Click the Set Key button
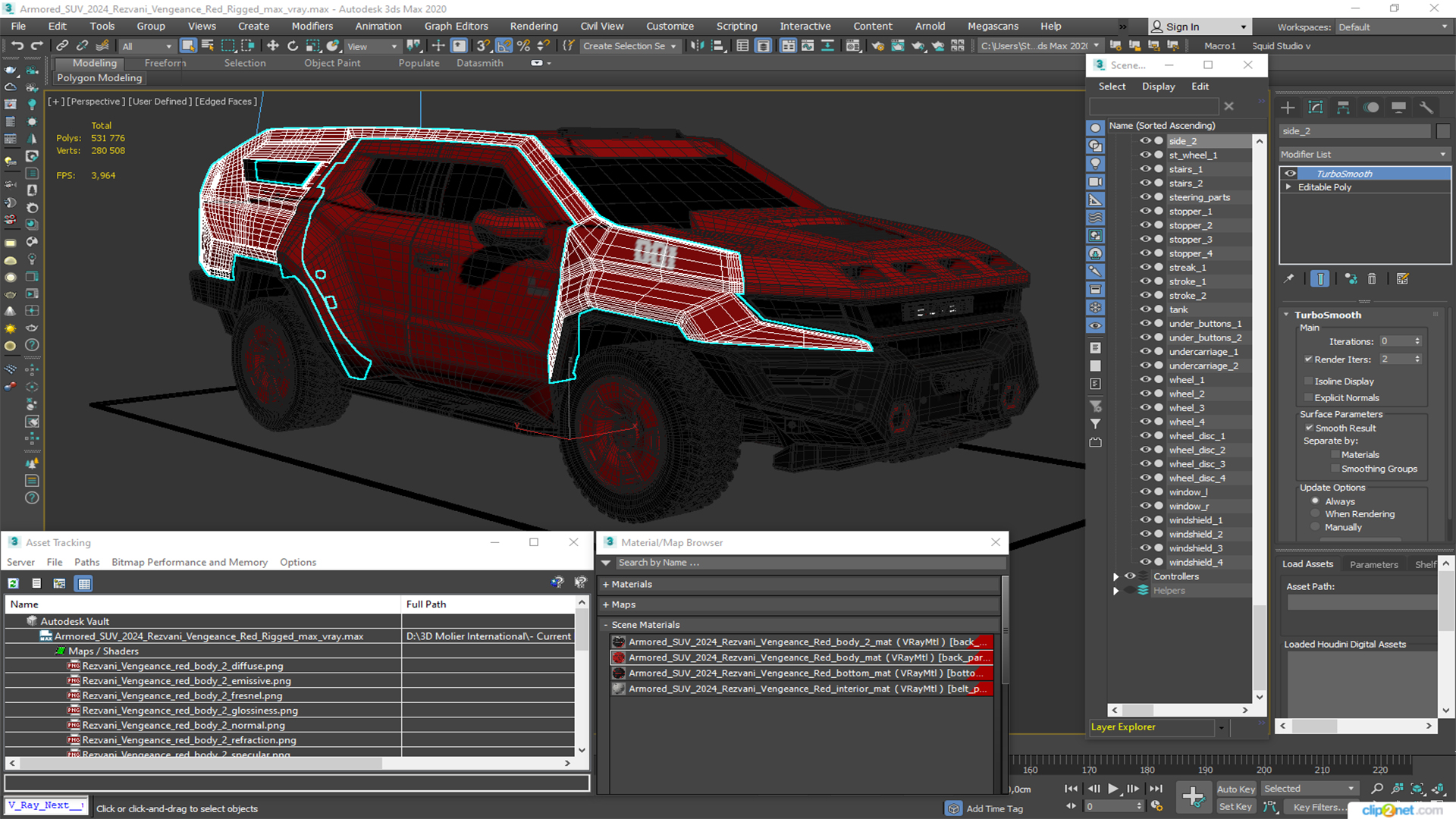The width and height of the screenshot is (1456, 819). pos(1235,807)
